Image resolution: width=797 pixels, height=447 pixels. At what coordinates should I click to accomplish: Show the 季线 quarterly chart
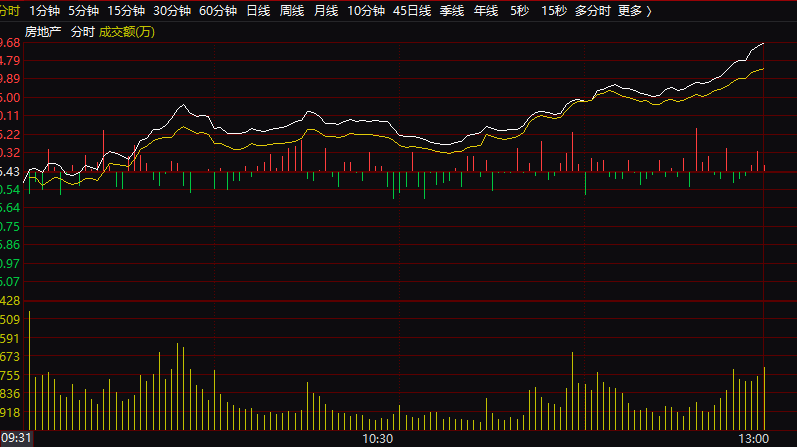[452, 11]
